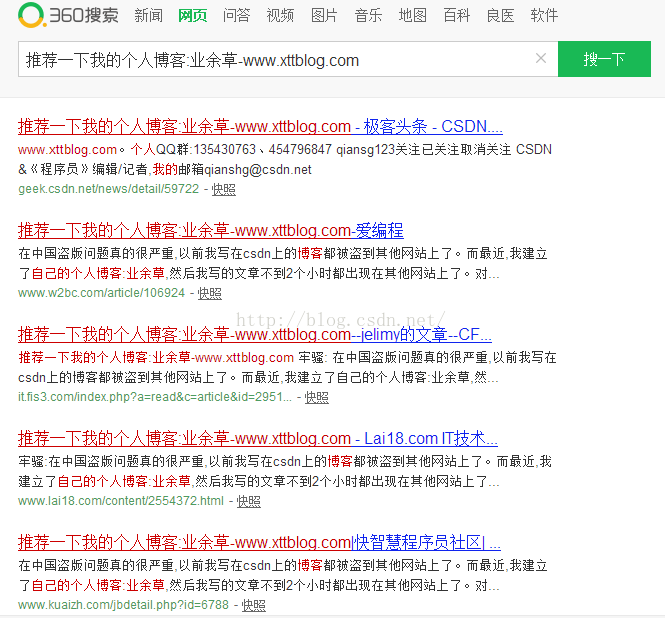Open 快照 for www.kuaizh.com result

[x=254, y=605]
